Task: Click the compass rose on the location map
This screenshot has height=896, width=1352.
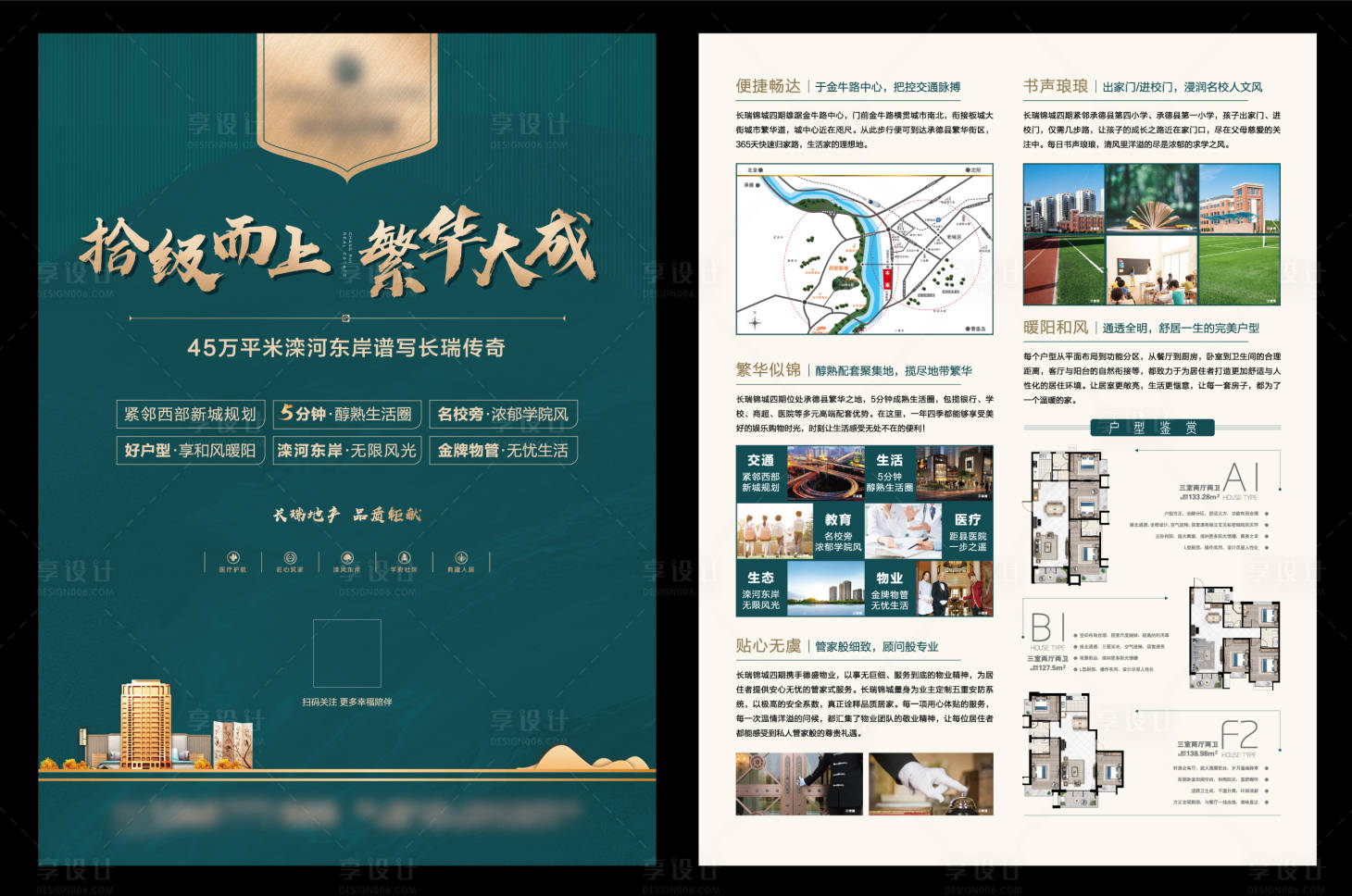Action: (x=756, y=322)
